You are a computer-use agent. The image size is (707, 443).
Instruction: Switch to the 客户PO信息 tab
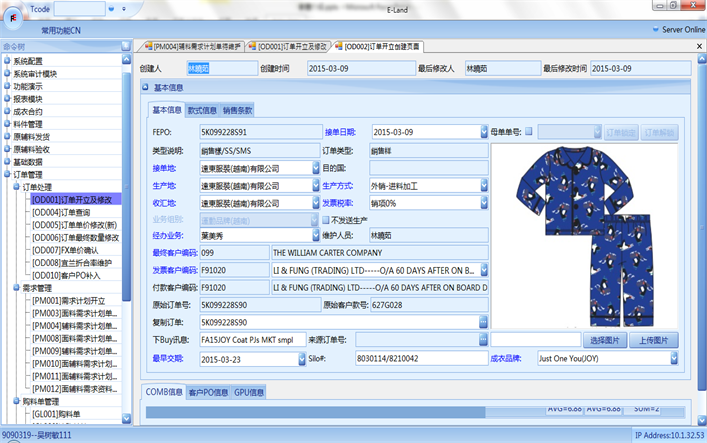[x=207, y=392]
